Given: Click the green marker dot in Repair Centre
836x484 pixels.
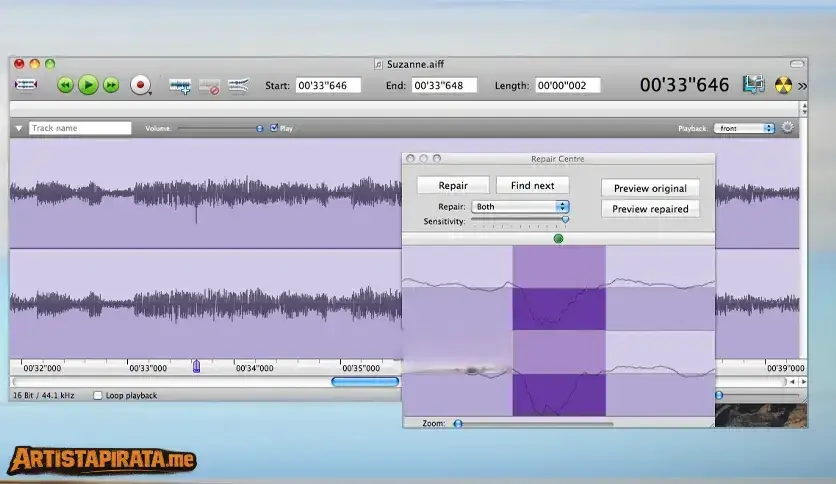Looking at the screenshot, I should (558, 238).
